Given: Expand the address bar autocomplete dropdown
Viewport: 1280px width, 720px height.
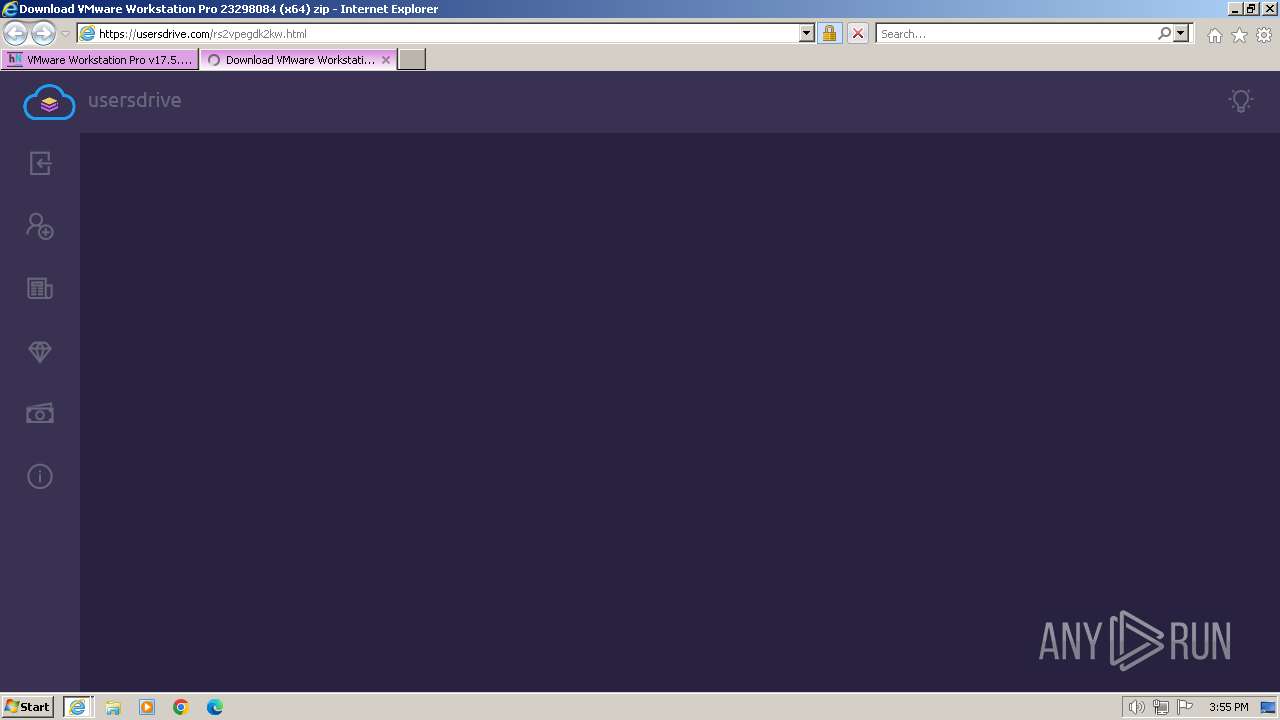Looking at the screenshot, I should click(807, 33).
